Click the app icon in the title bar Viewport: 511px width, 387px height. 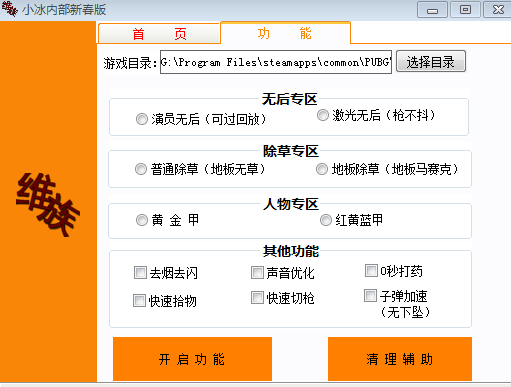pyautogui.click(x=9, y=9)
